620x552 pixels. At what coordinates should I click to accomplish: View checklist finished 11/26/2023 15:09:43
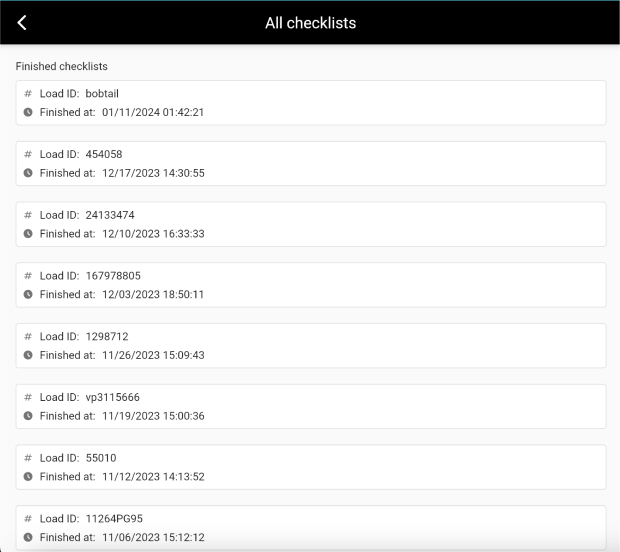[310, 346]
